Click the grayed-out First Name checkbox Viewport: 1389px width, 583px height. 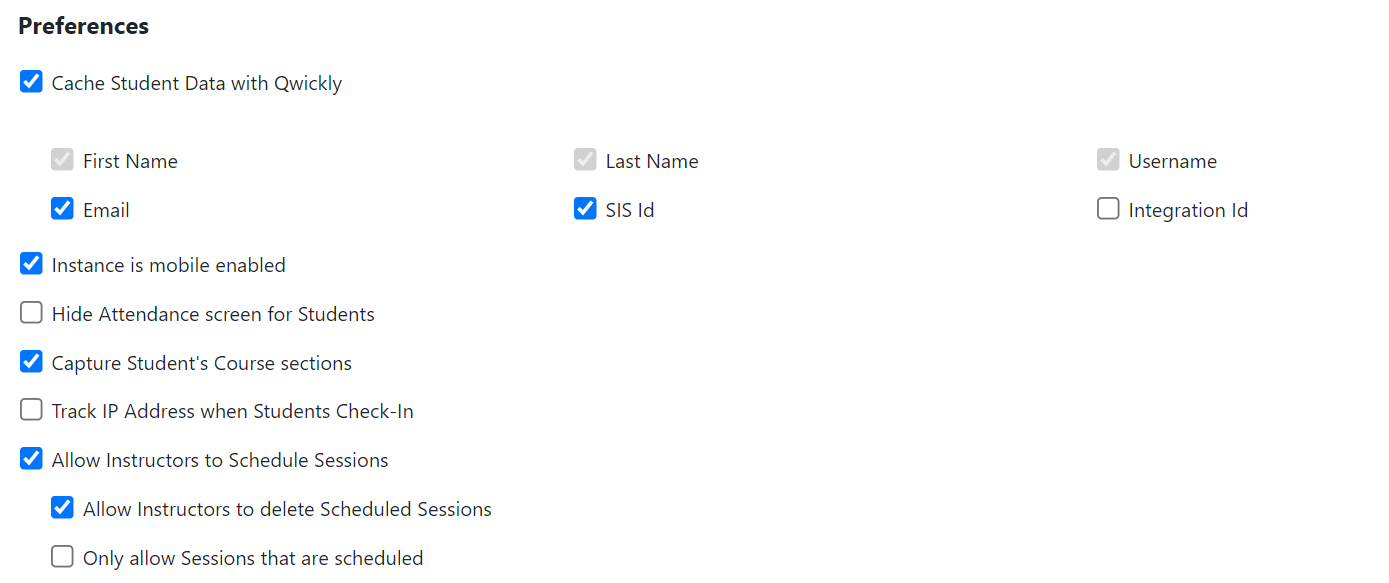coord(62,160)
